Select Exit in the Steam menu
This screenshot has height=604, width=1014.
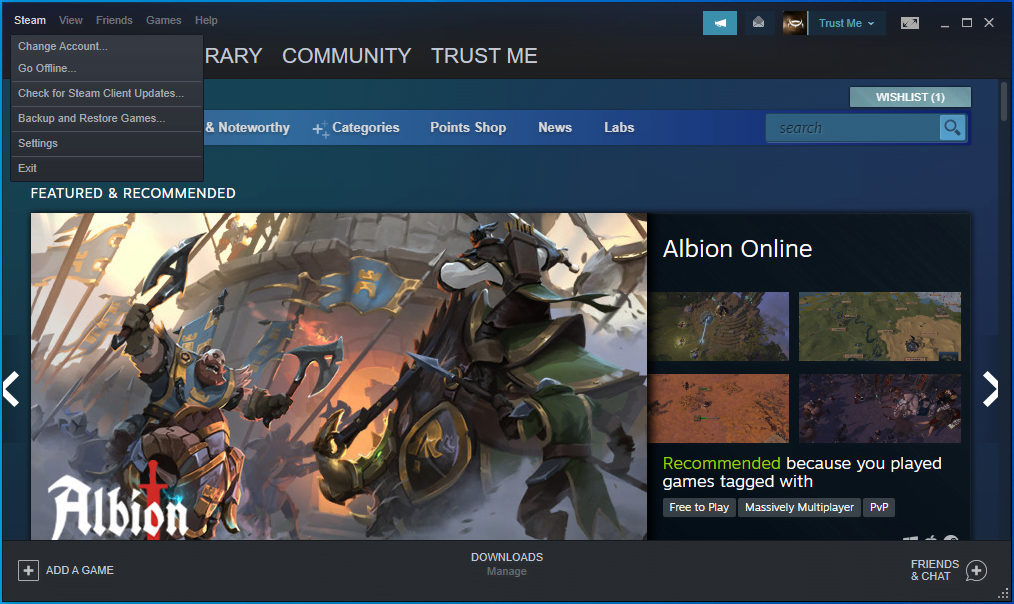click(x=107, y=168)
